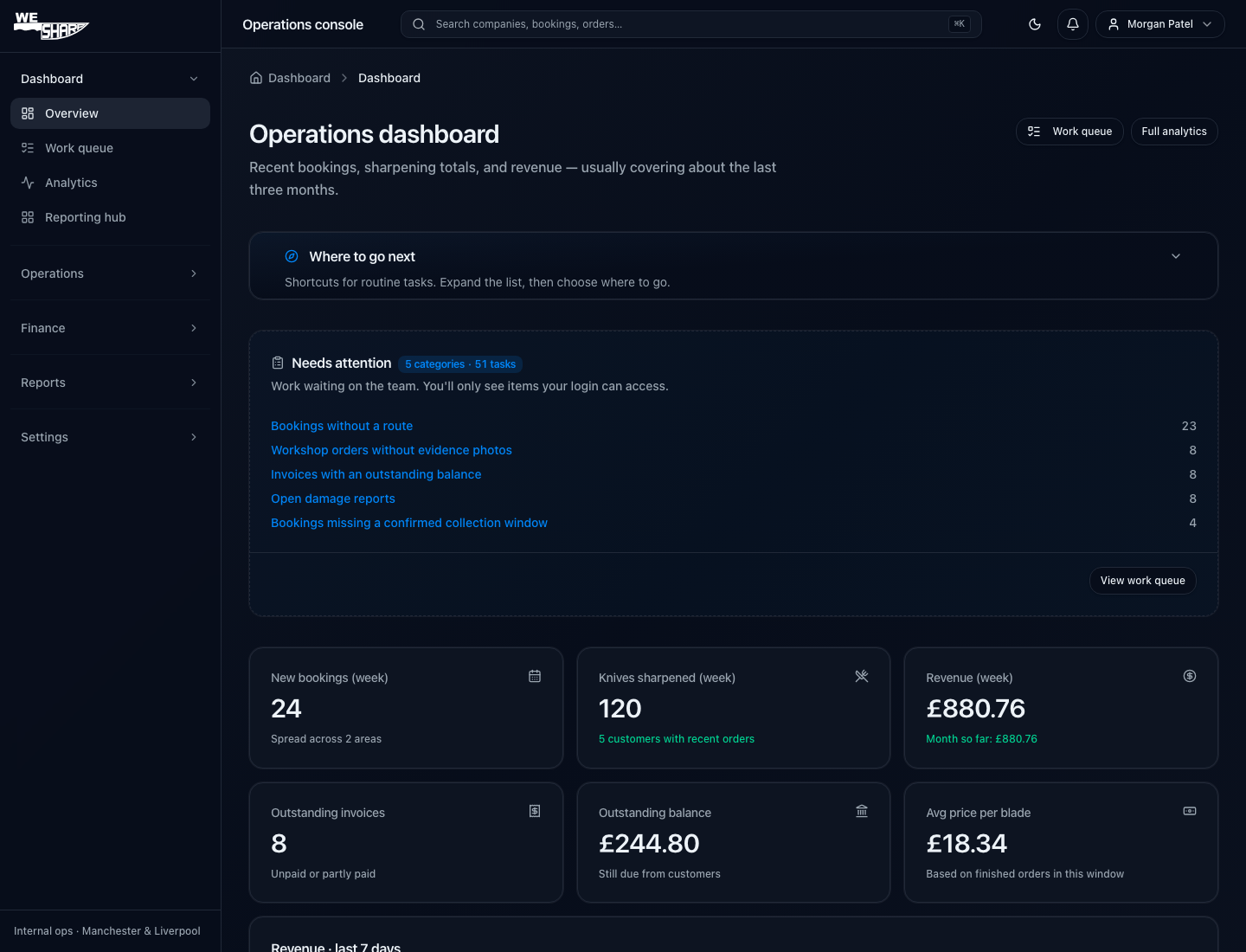Click the We Sharp logo
Image resolution: width=1246 pixels, height=952 pixels.
point(52,26)
